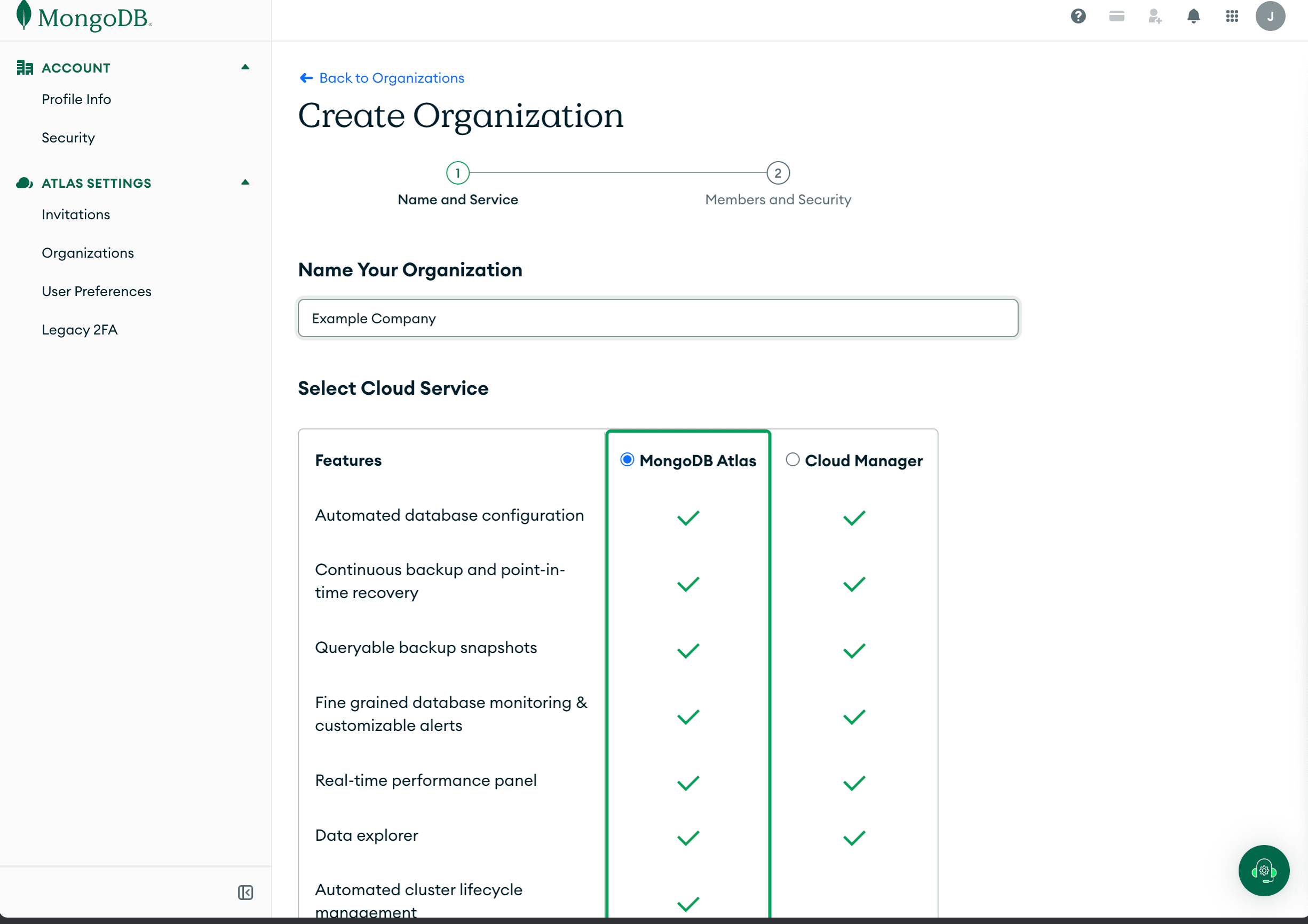
Task: Click the Account building icon
Action: (25, 68)
